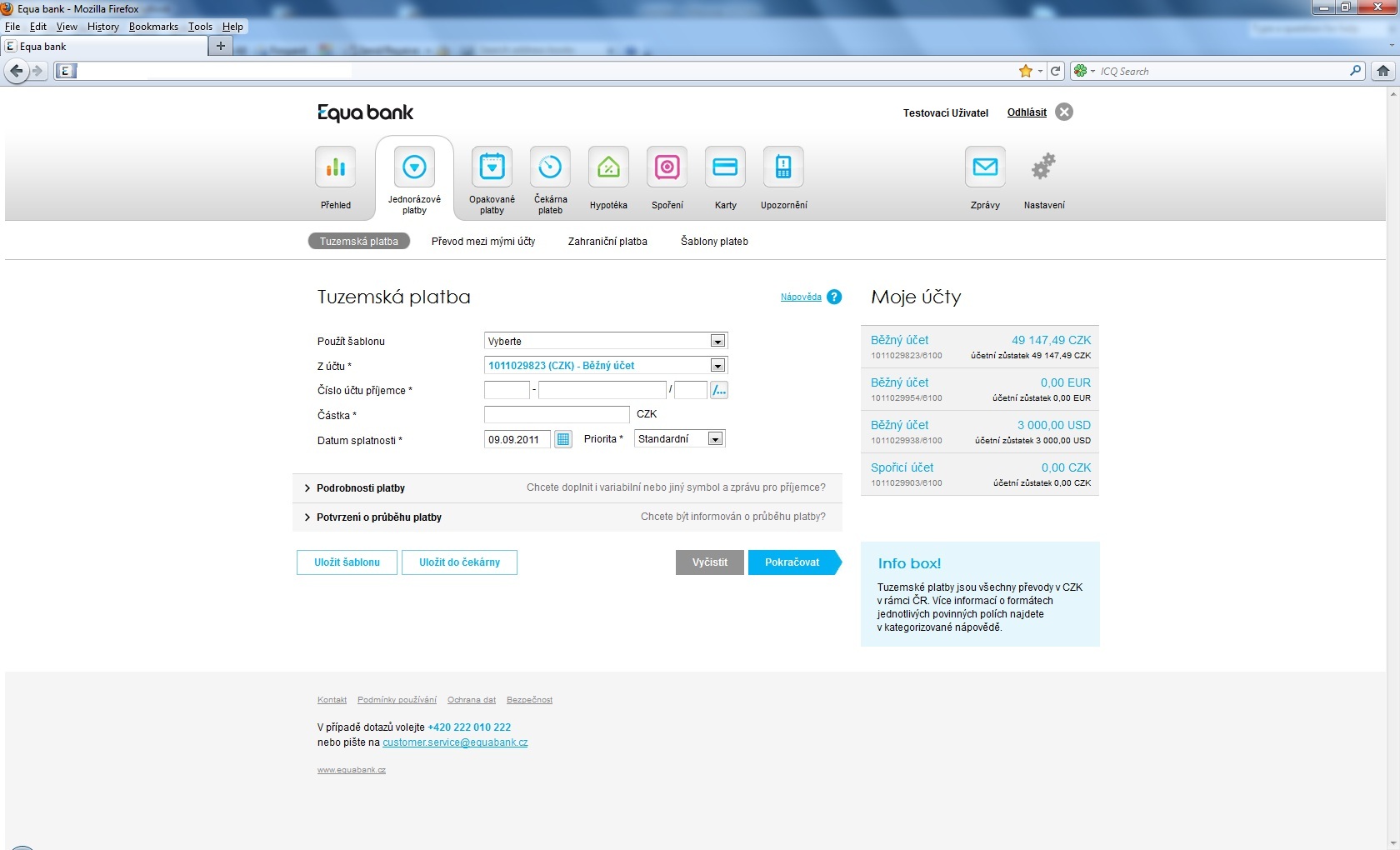This screenshot has height=850, width=1400.
Task: Open the Spoření safe icon
Action: pos(667,167)
